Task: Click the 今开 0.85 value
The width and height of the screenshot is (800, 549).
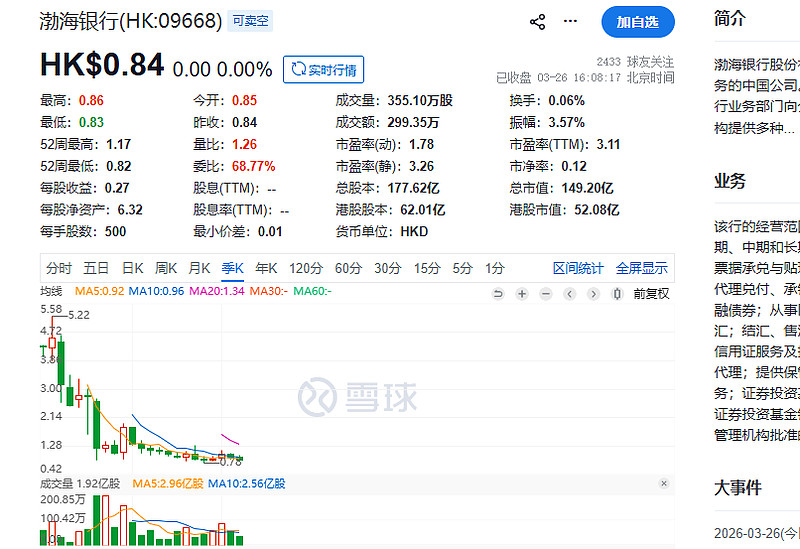Action: click(x=244, y=101)
